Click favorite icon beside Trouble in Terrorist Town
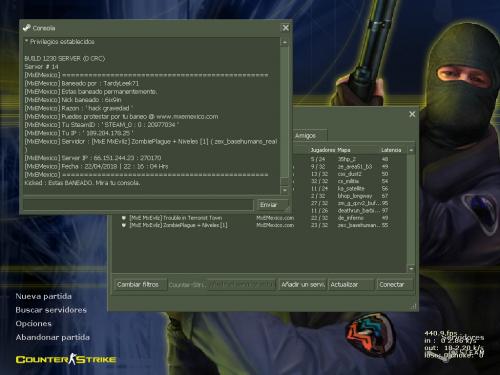 point(124,218)
